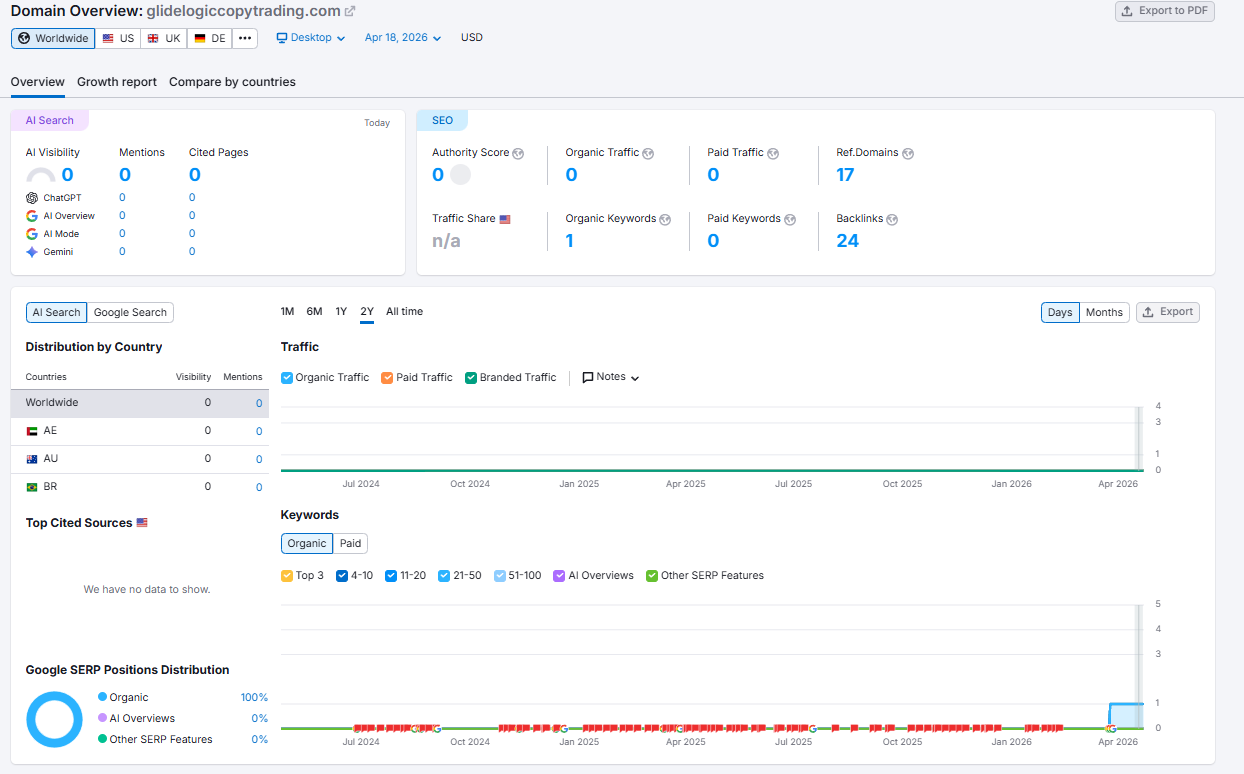This screenshot has height=774, width=1244.
Task: Toggle the 51-100 keywords checkbox
Action: click(500, 576)
